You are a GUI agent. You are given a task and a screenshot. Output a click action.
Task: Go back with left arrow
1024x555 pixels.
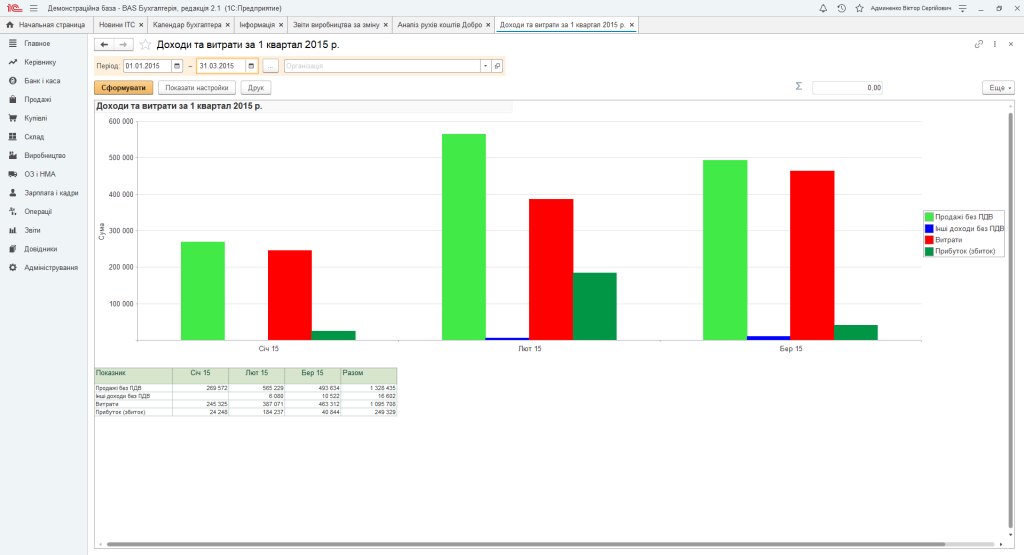[x=104, y=44]
